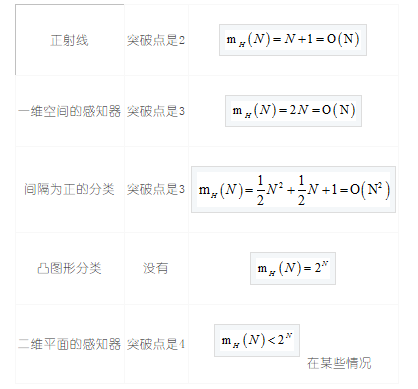Click the 间隔为正的分类 cell
The image size is (418, 389).
69,189
